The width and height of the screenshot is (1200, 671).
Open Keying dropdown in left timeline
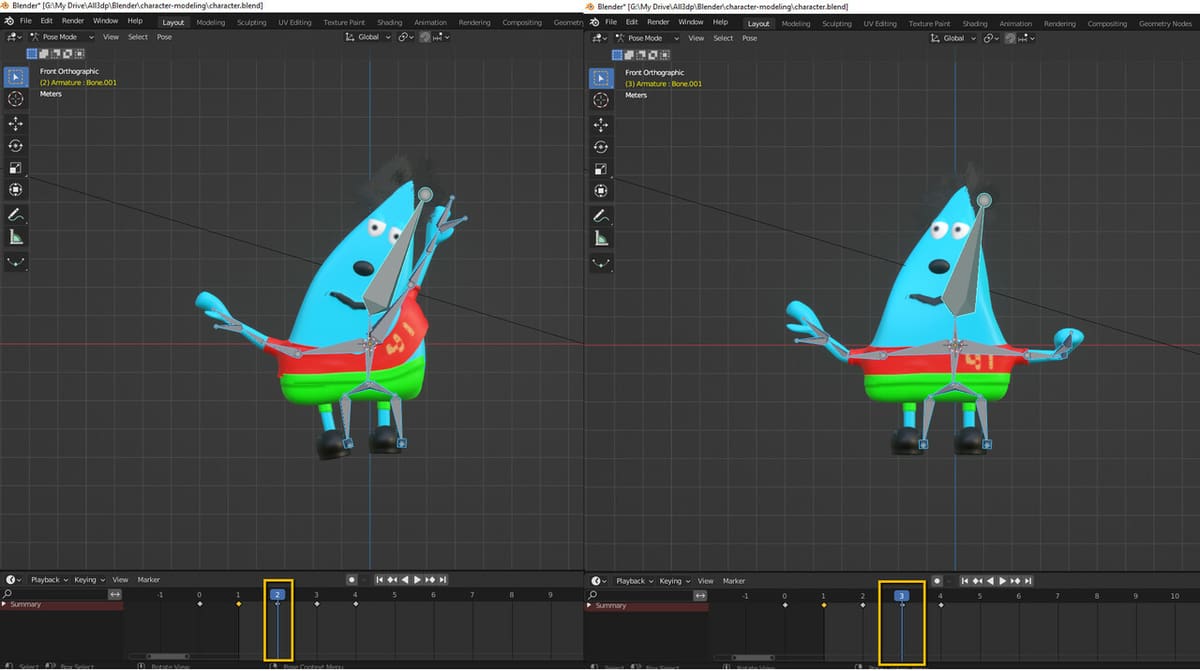[88, 579]
